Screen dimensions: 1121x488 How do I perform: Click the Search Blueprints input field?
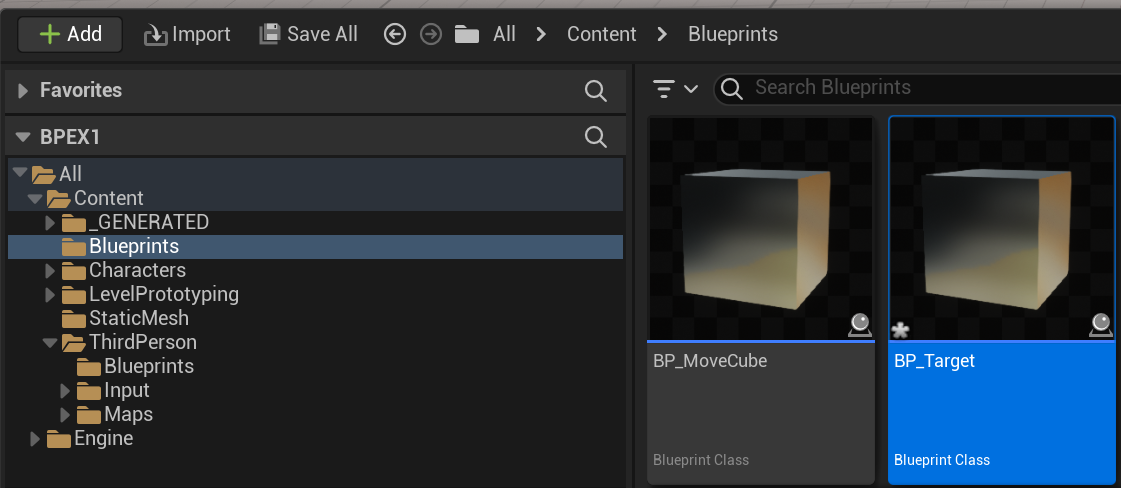click(x=917, y=88)
